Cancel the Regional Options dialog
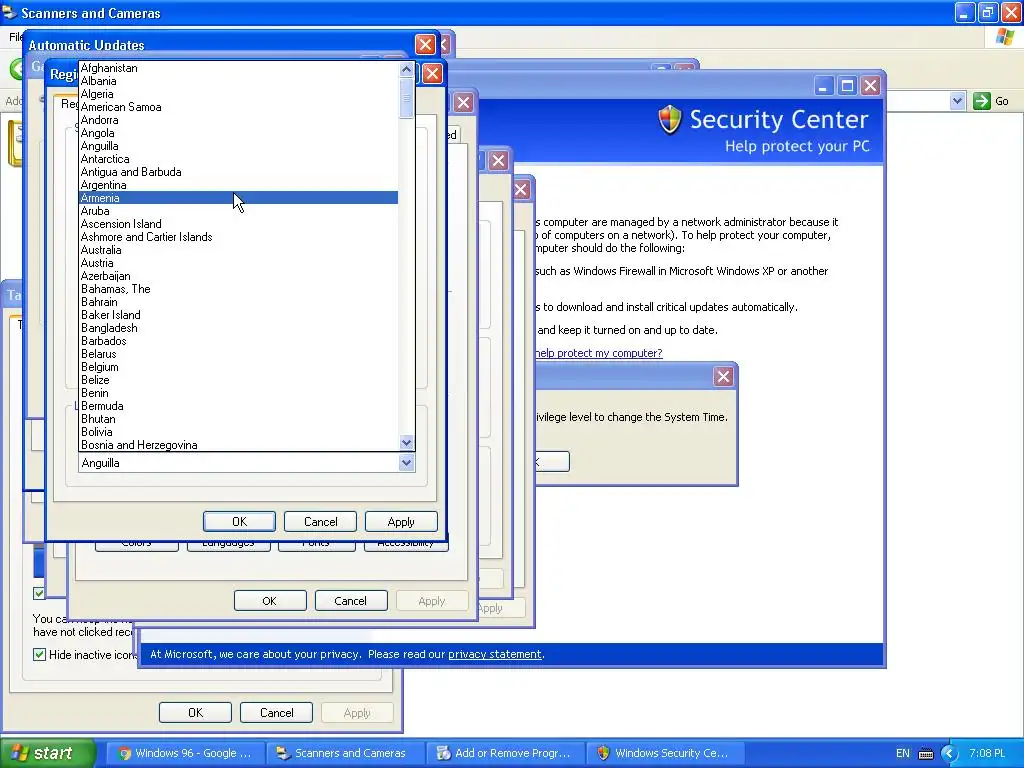Image resolution: width=1024 pixels, height=768 pixels. (x=320, y=522)
